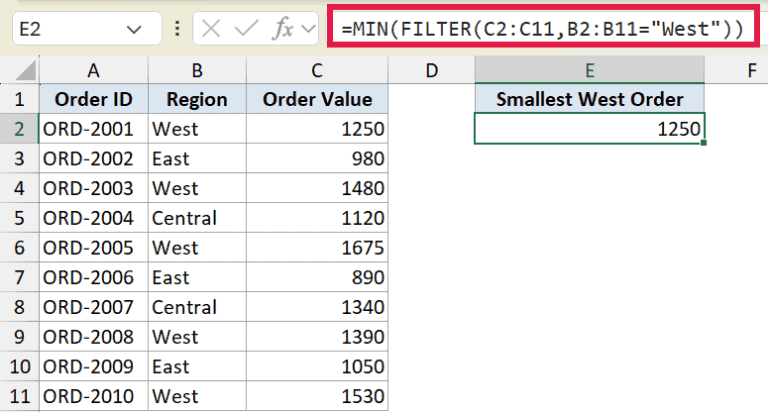Click cell containing ORD-2009
768x412 pixels.
(94, 366)
